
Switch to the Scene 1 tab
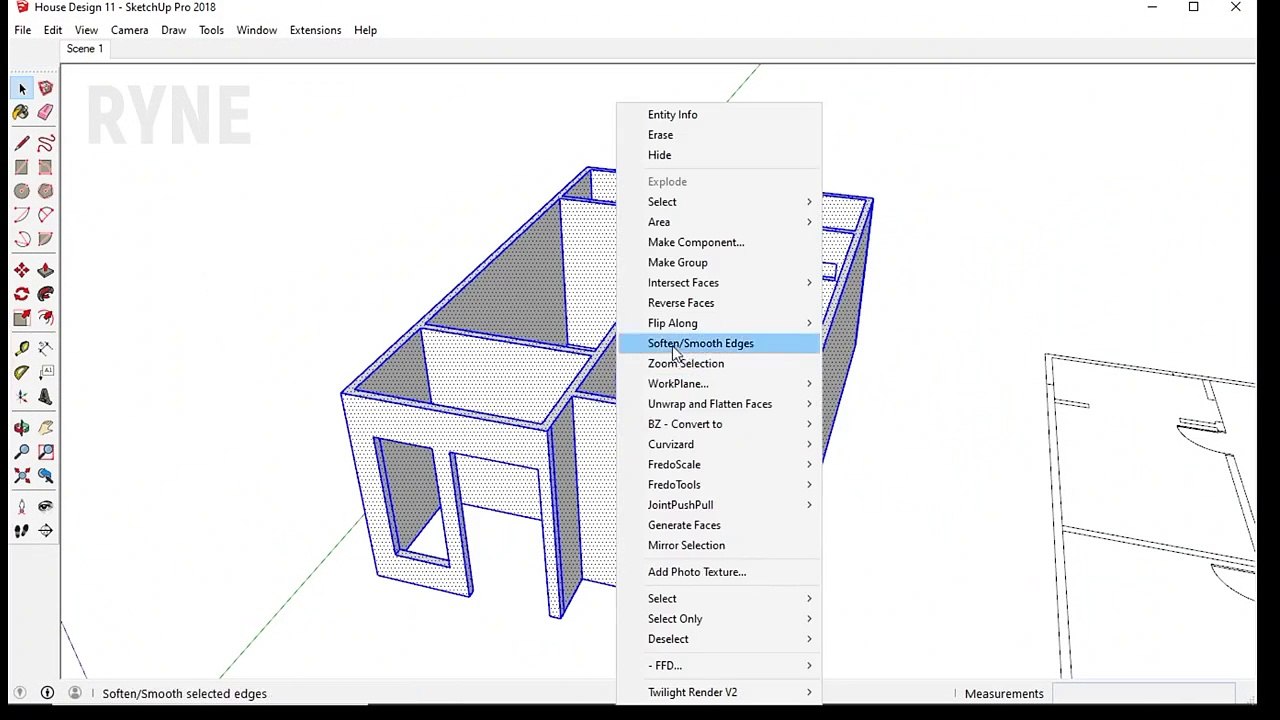85,49
